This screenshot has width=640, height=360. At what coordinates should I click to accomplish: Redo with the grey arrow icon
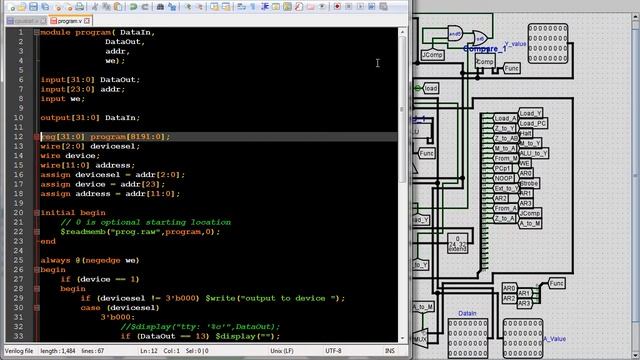pos(145,7)
